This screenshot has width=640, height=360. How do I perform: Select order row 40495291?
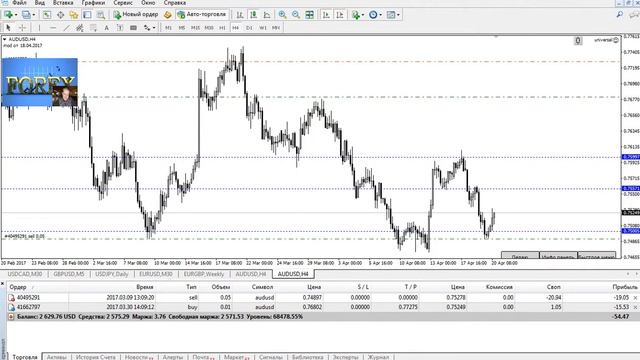322,298
